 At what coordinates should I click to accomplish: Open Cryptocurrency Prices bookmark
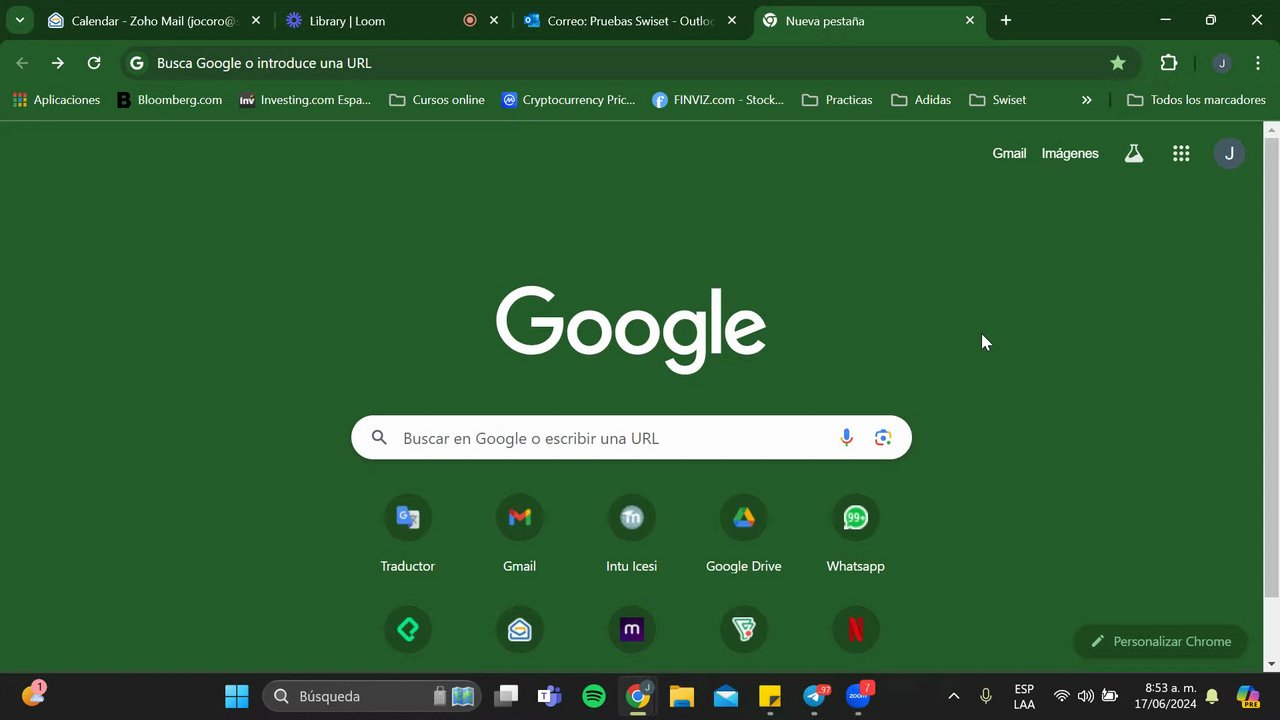coord(568,100)
